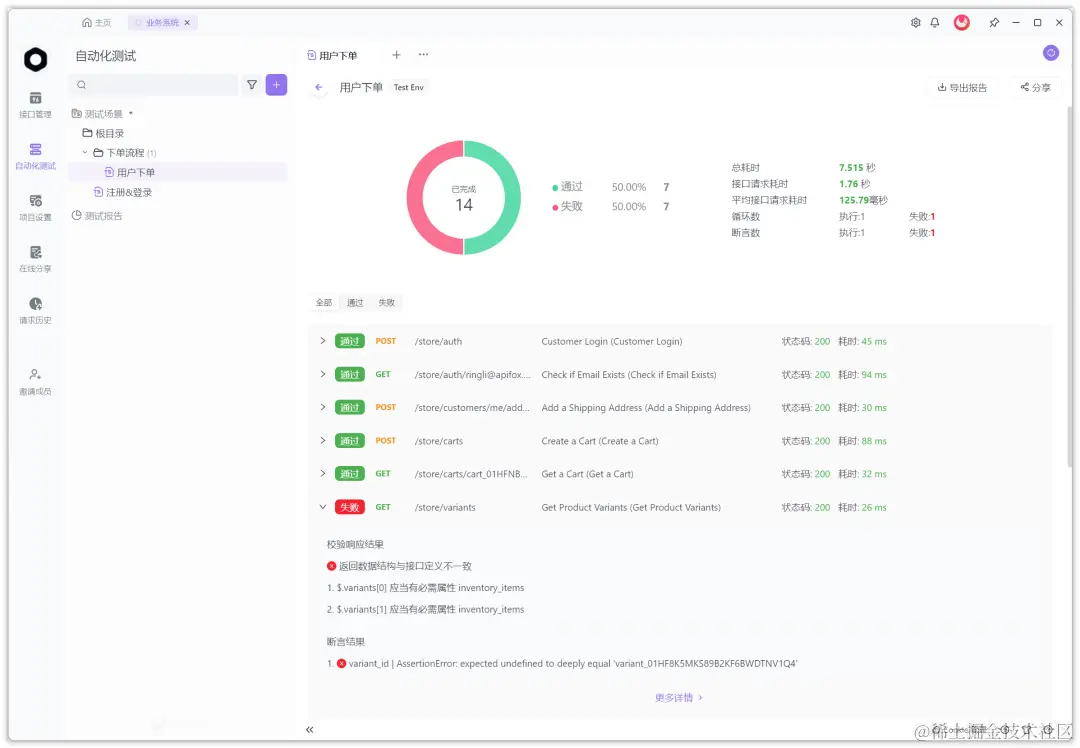Click the red user avatar
This screenshot has width=1080, height=748.
[x=962, y=23]
